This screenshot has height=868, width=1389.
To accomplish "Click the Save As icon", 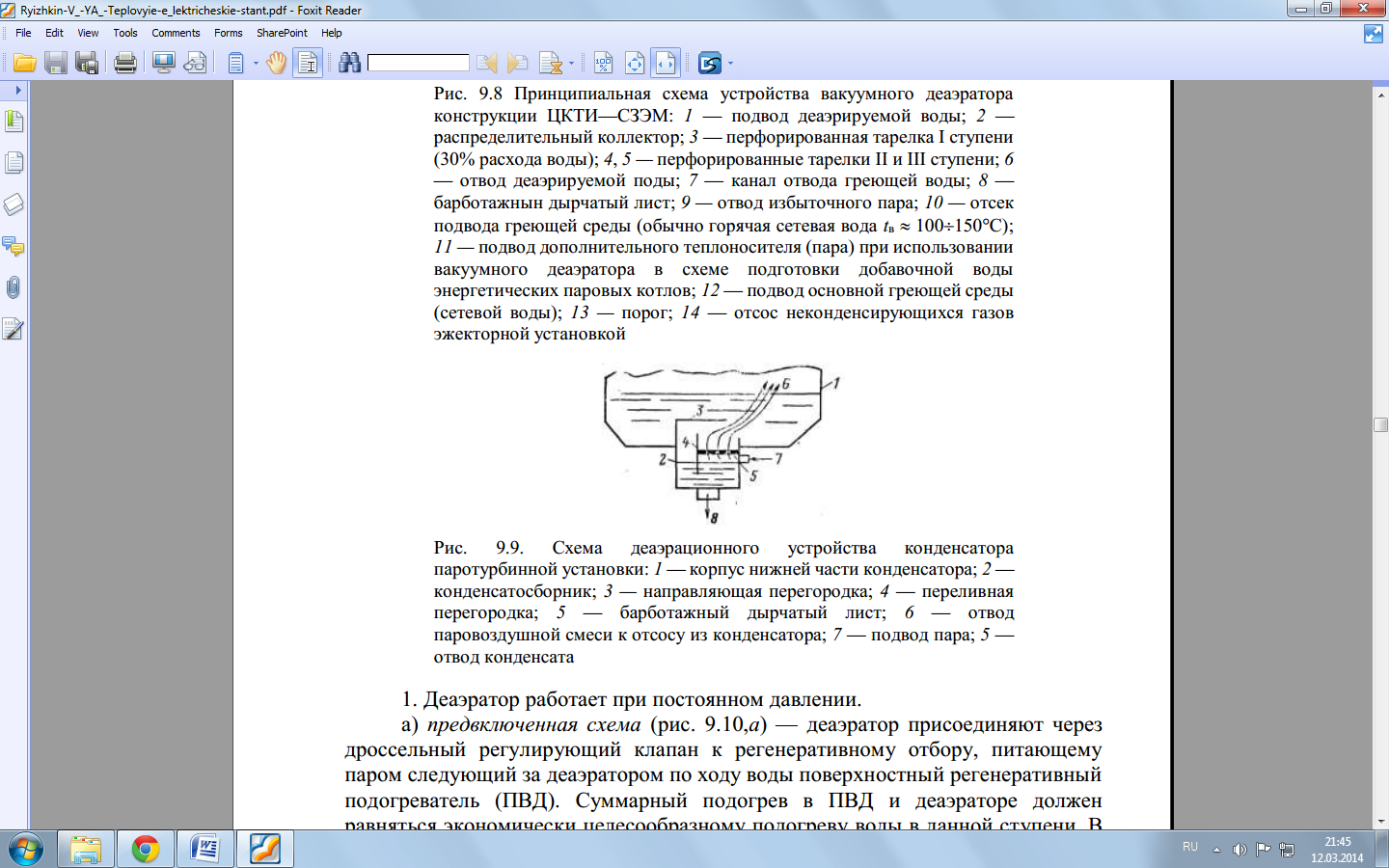I will click(87, 64).
